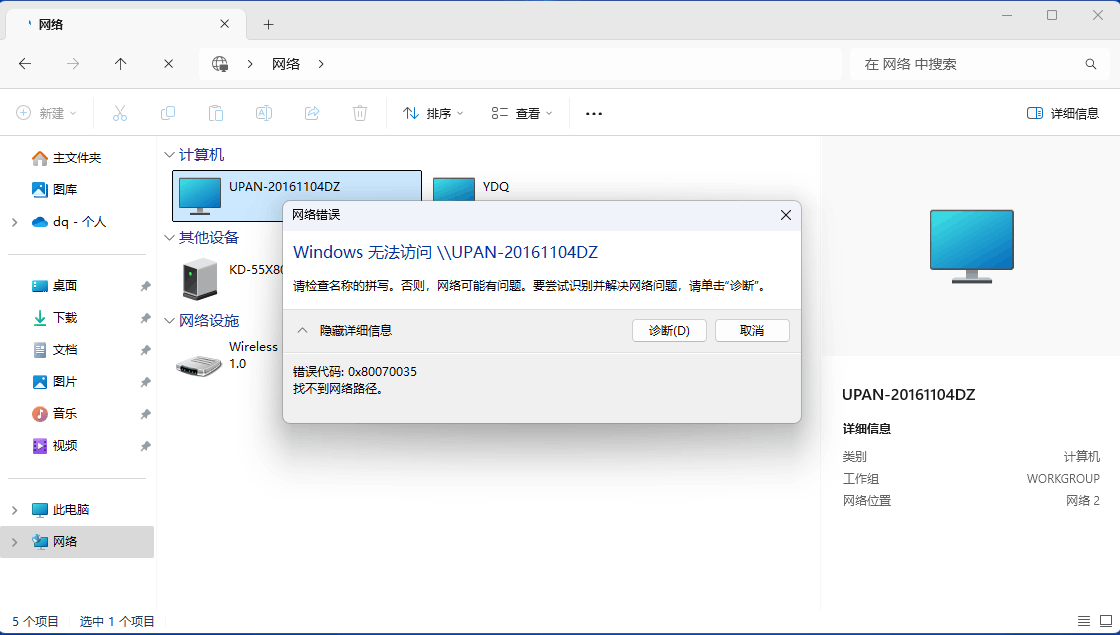Unpin 桌面 using its pin icon

pyautogui.click(x=145, y=286)
